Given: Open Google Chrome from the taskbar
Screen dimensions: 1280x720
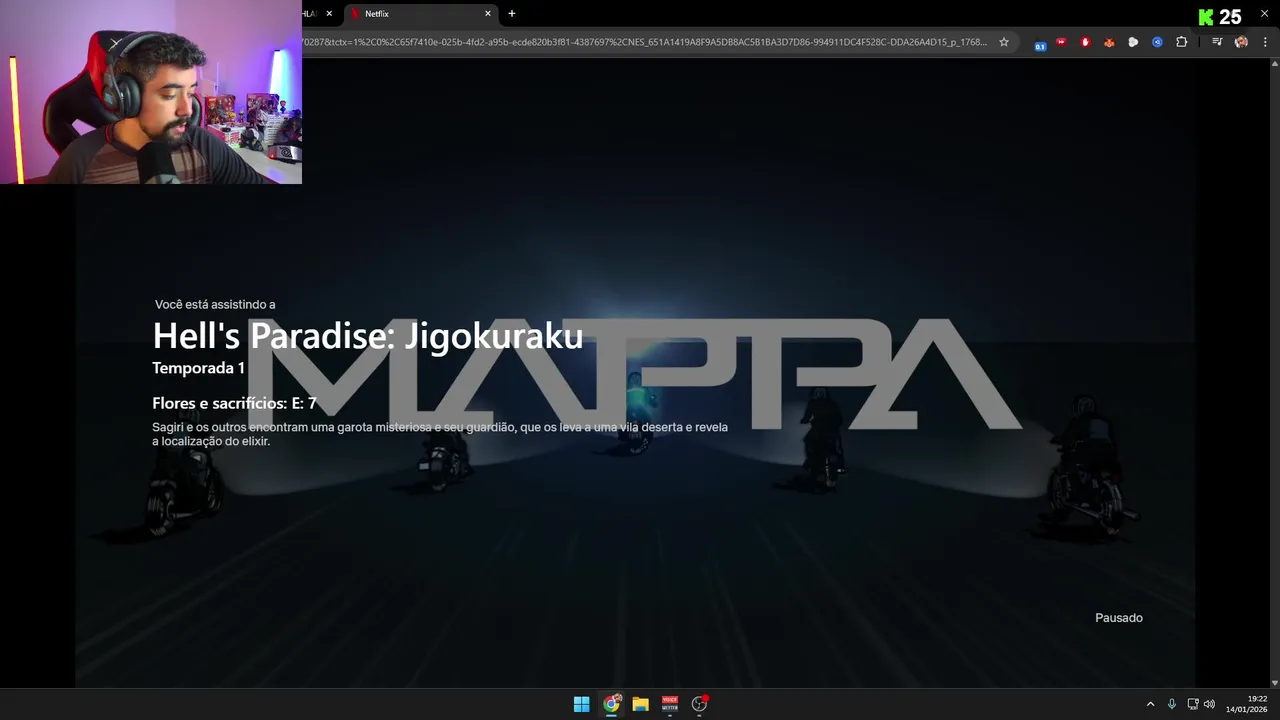Looking at the screenshot, I should 611,704.
